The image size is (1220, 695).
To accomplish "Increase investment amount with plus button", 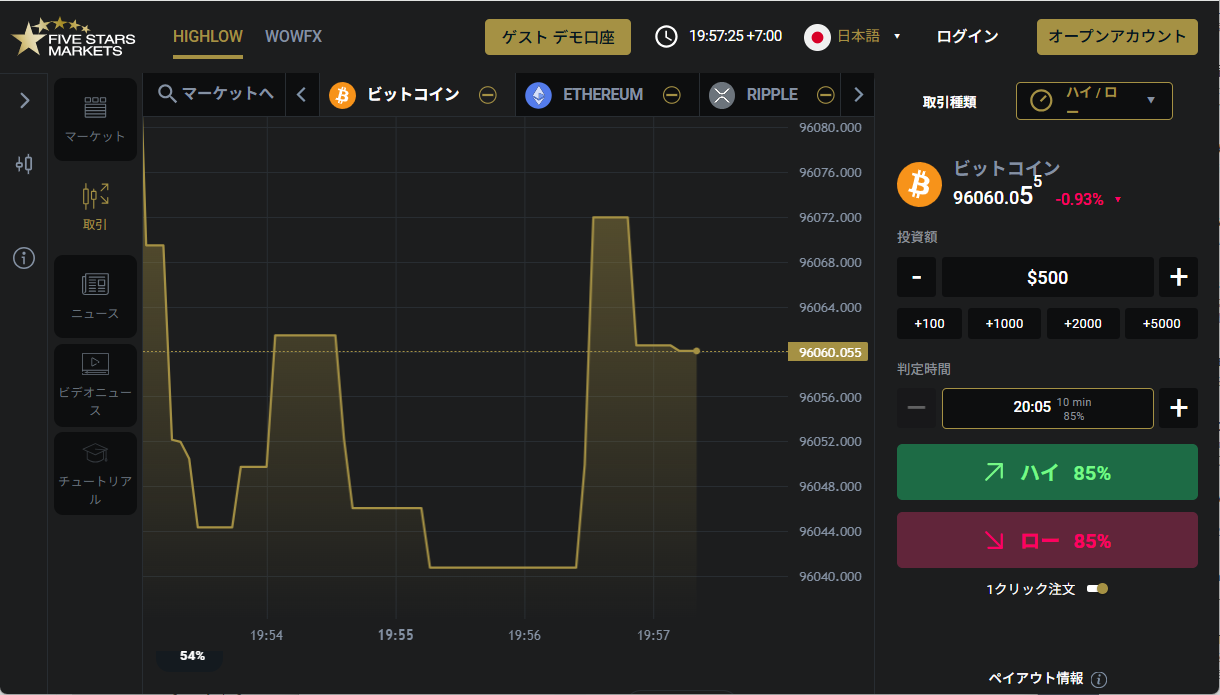I will pyautogui.click(x=1178, y=277).
